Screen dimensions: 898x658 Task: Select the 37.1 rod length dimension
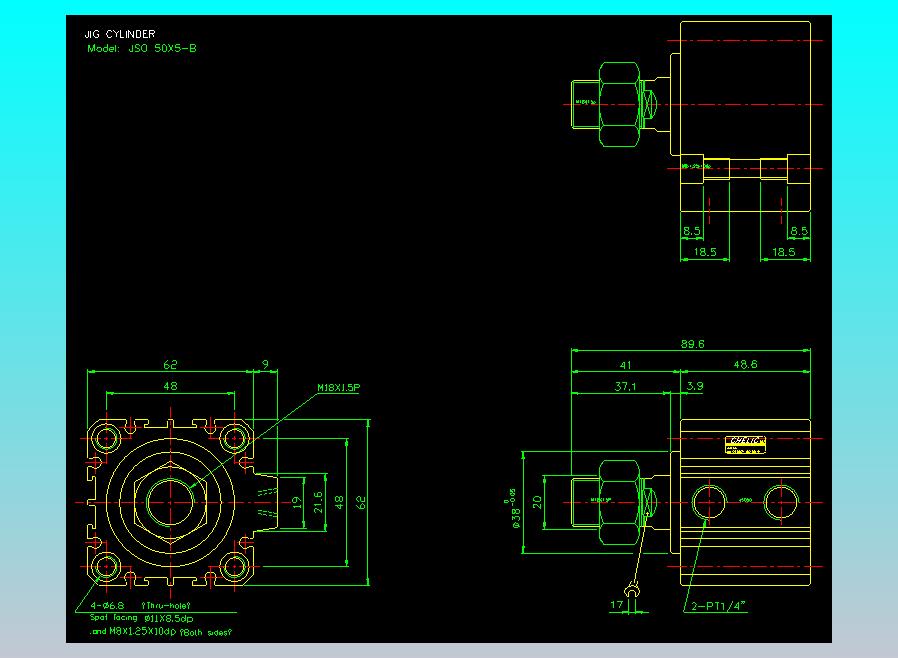(x=625, y=387)
